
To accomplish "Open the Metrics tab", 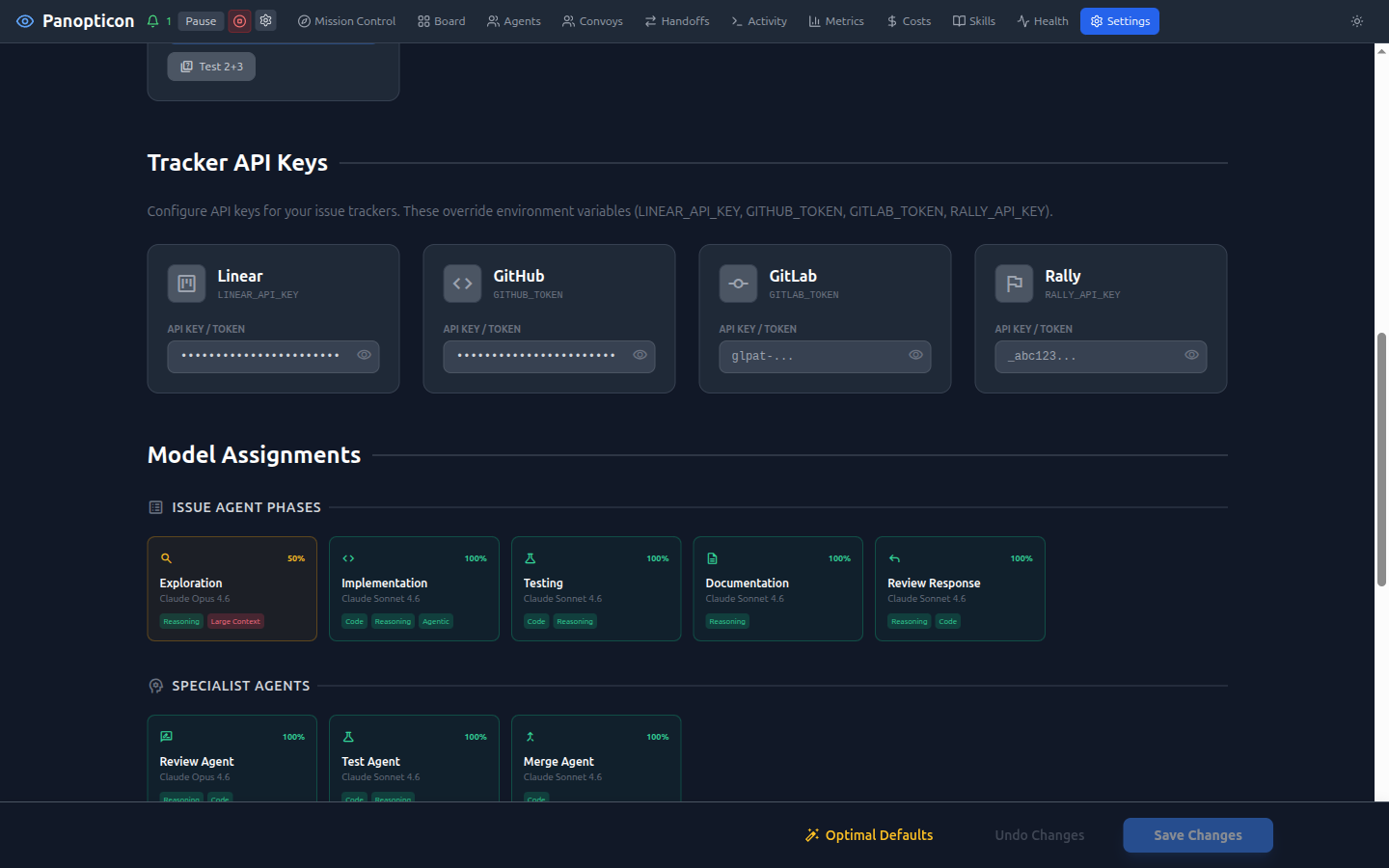I will (x=836, y=21).
